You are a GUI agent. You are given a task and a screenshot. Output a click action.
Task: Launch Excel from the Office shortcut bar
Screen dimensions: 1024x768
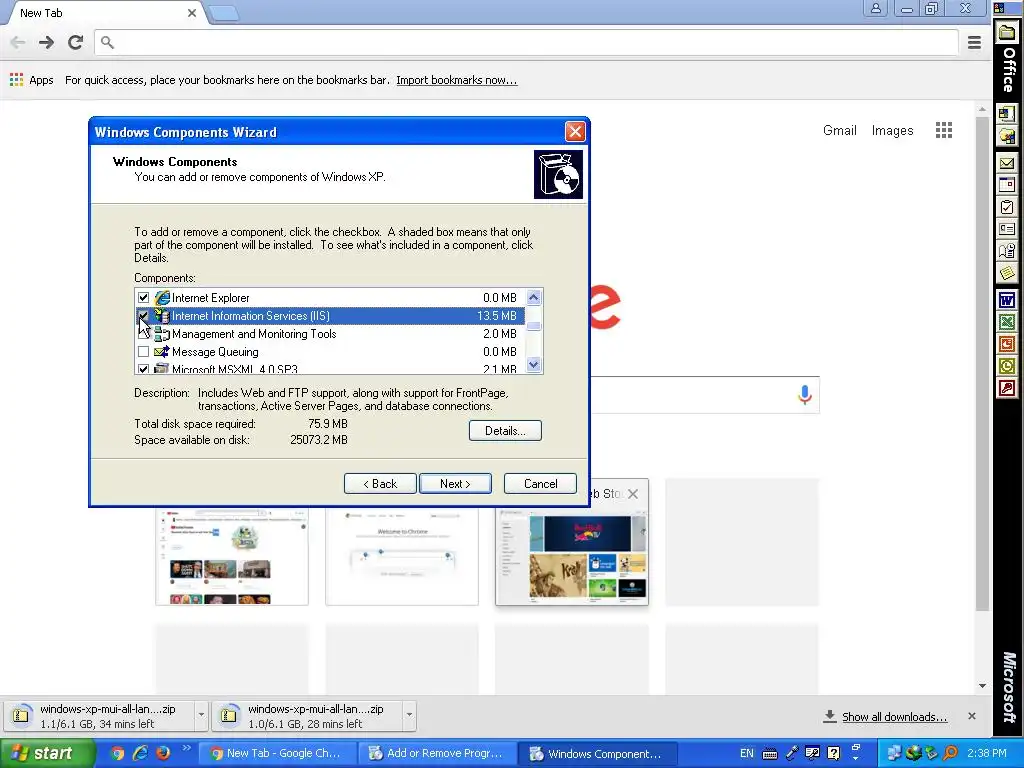pos(1006,322)
